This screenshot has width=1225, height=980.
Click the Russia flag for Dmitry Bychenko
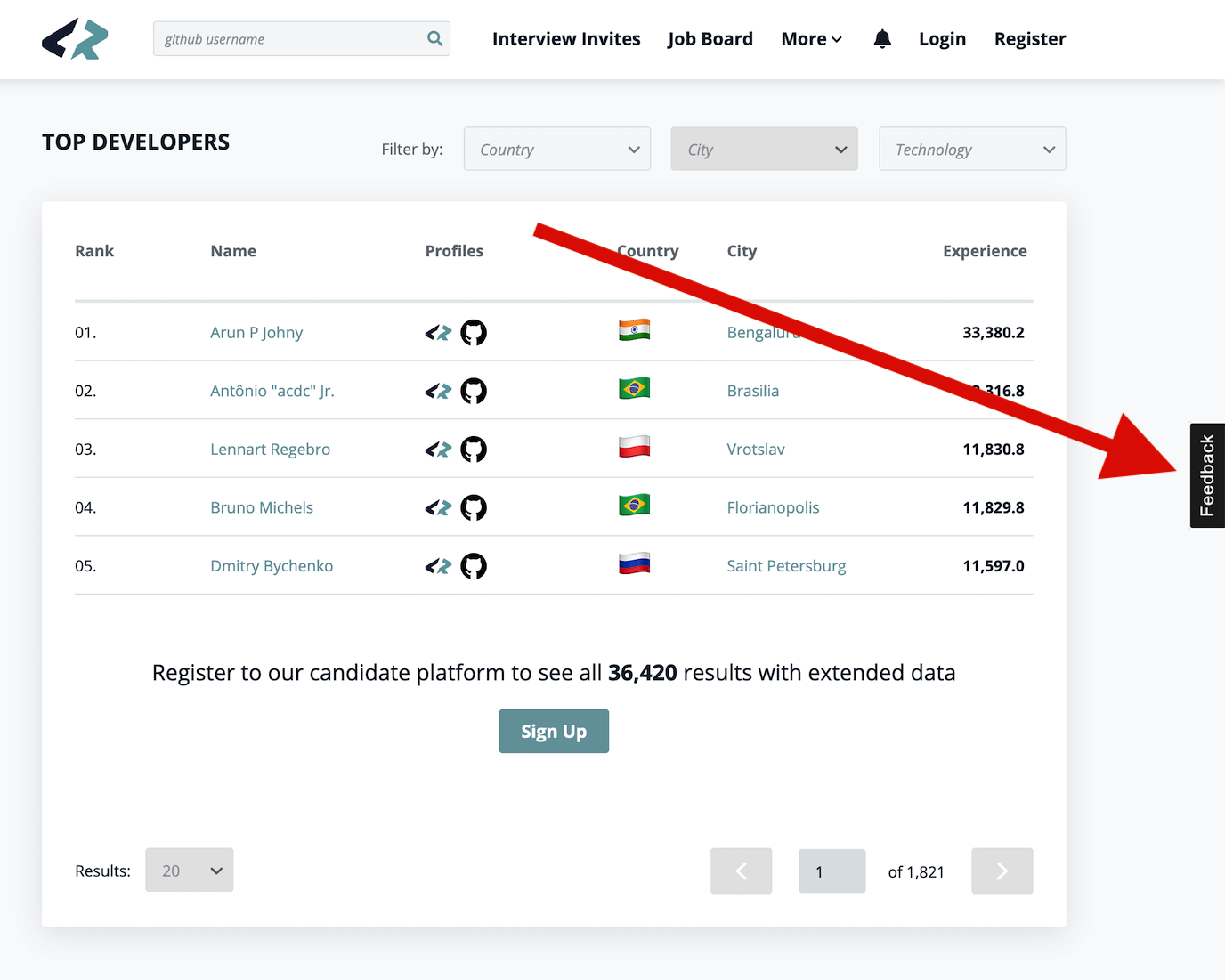(x=634, y=563)
